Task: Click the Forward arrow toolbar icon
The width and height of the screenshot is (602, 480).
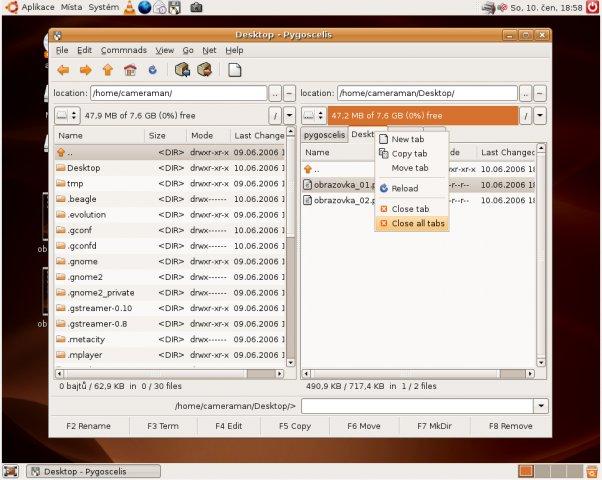Action: coord(85,70)
